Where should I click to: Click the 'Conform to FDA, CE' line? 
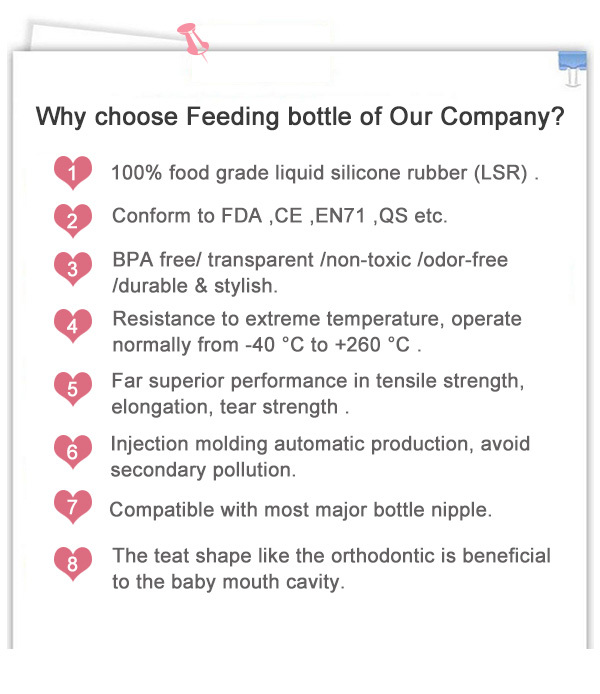pyautogui.click(x=280, y=216)
